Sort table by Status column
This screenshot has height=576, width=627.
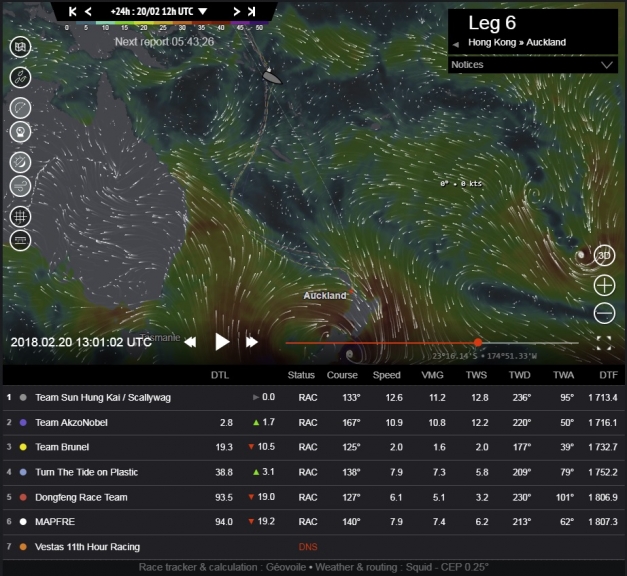pos(301,375)
